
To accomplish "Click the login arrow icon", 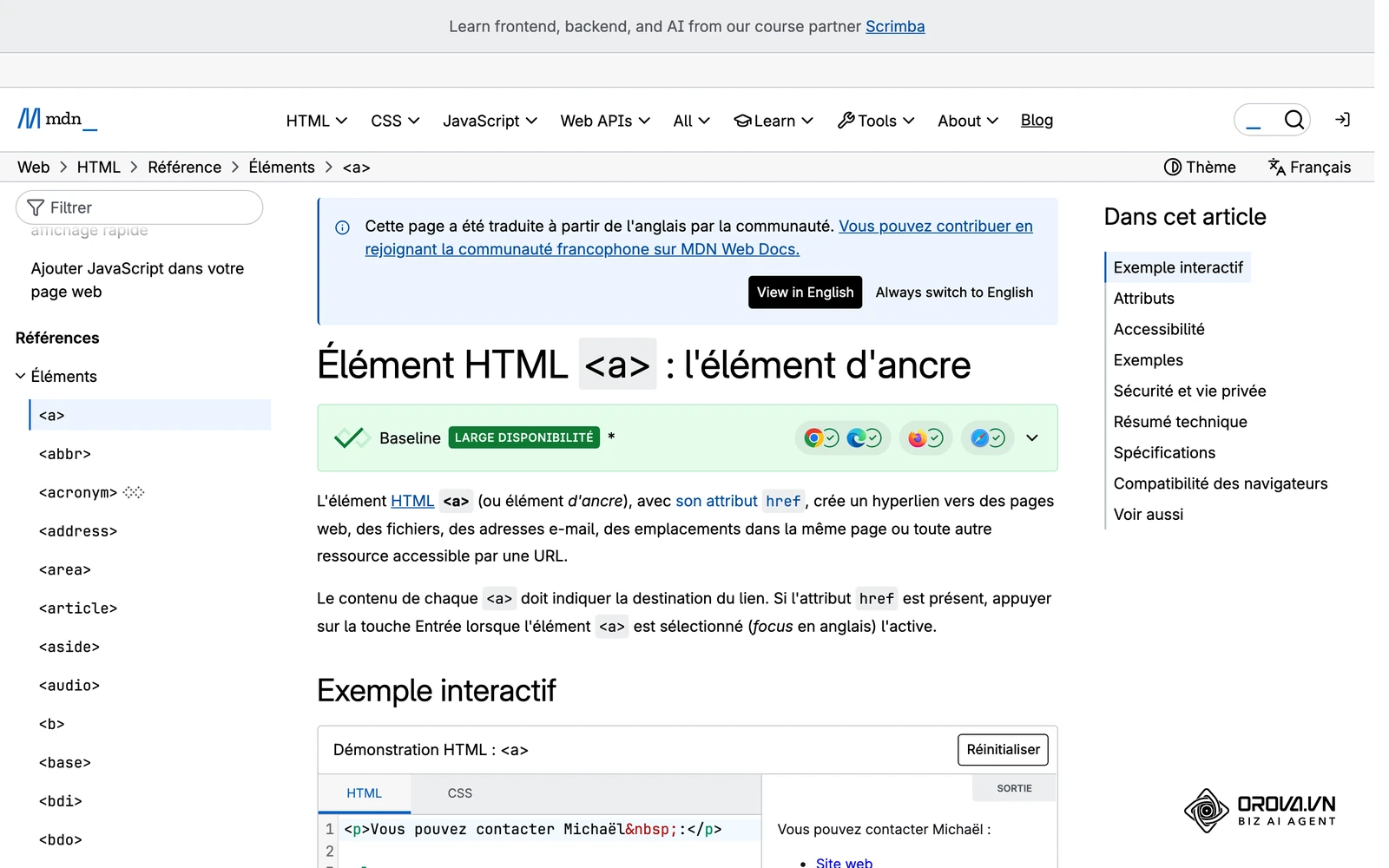I will [1342, 120].
